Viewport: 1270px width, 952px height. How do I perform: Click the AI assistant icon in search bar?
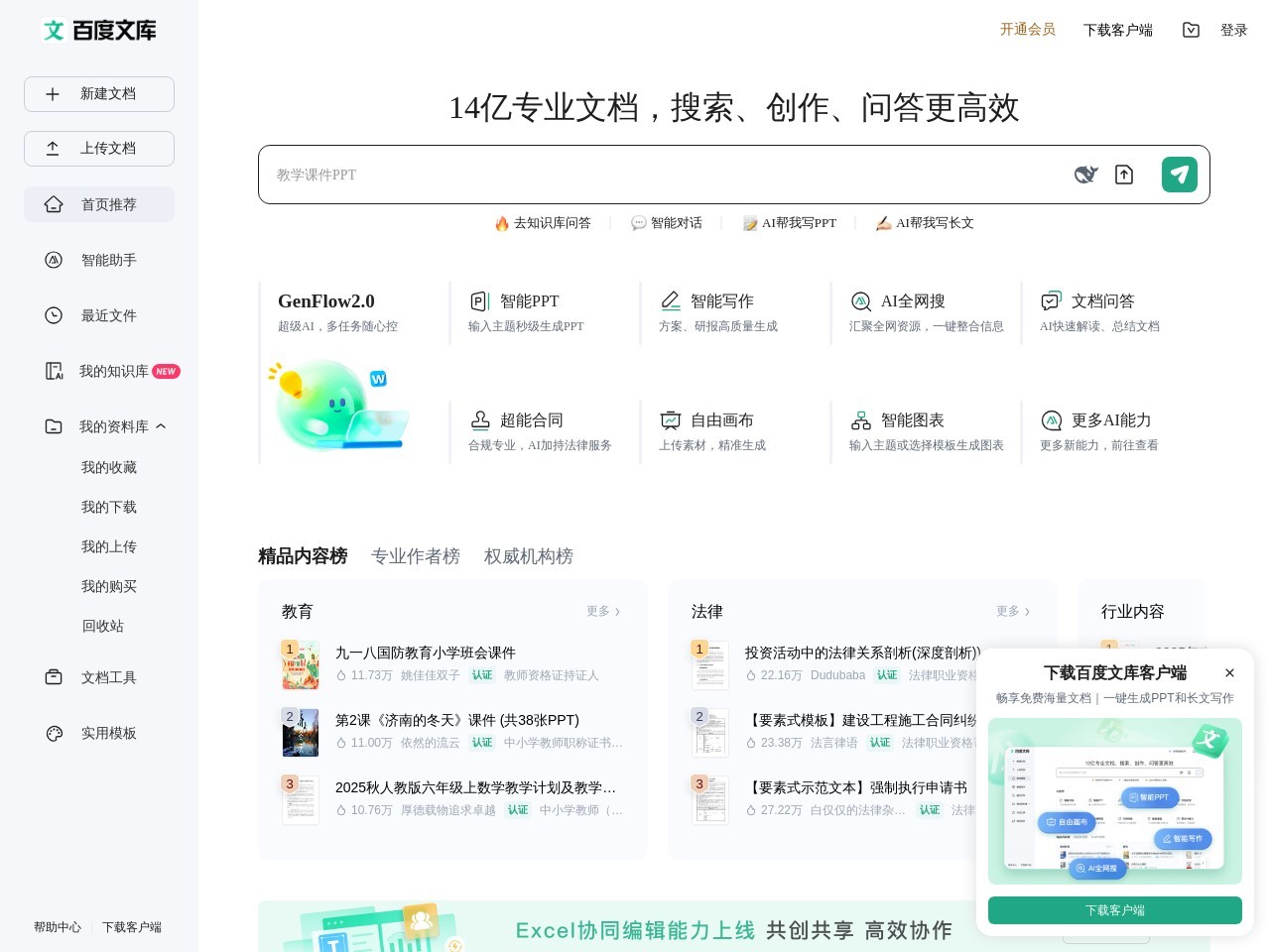[x=1085, y=175]
